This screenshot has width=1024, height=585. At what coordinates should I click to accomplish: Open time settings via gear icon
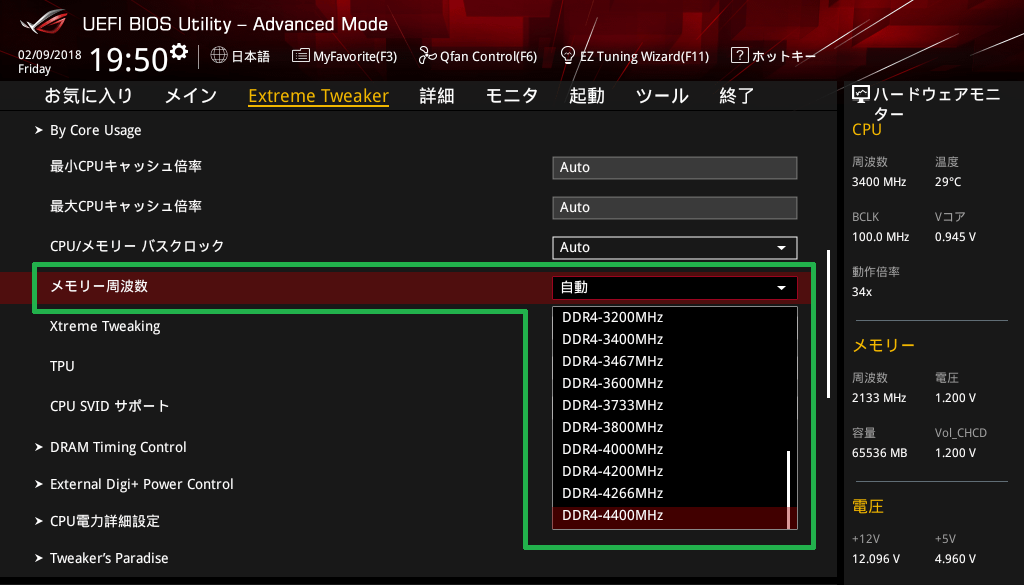coord(178,51)
